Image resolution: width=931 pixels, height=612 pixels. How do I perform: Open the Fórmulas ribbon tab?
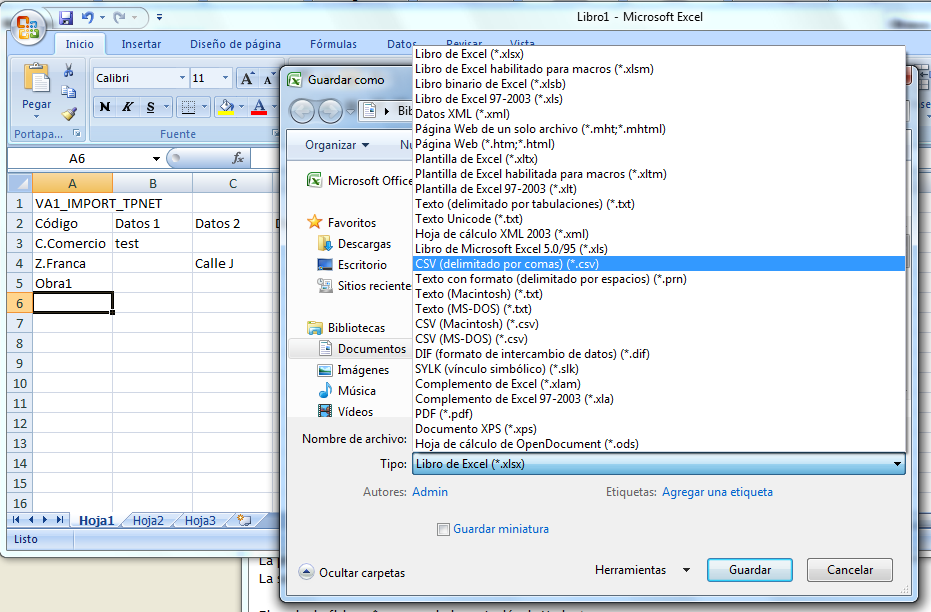point(333,44)
